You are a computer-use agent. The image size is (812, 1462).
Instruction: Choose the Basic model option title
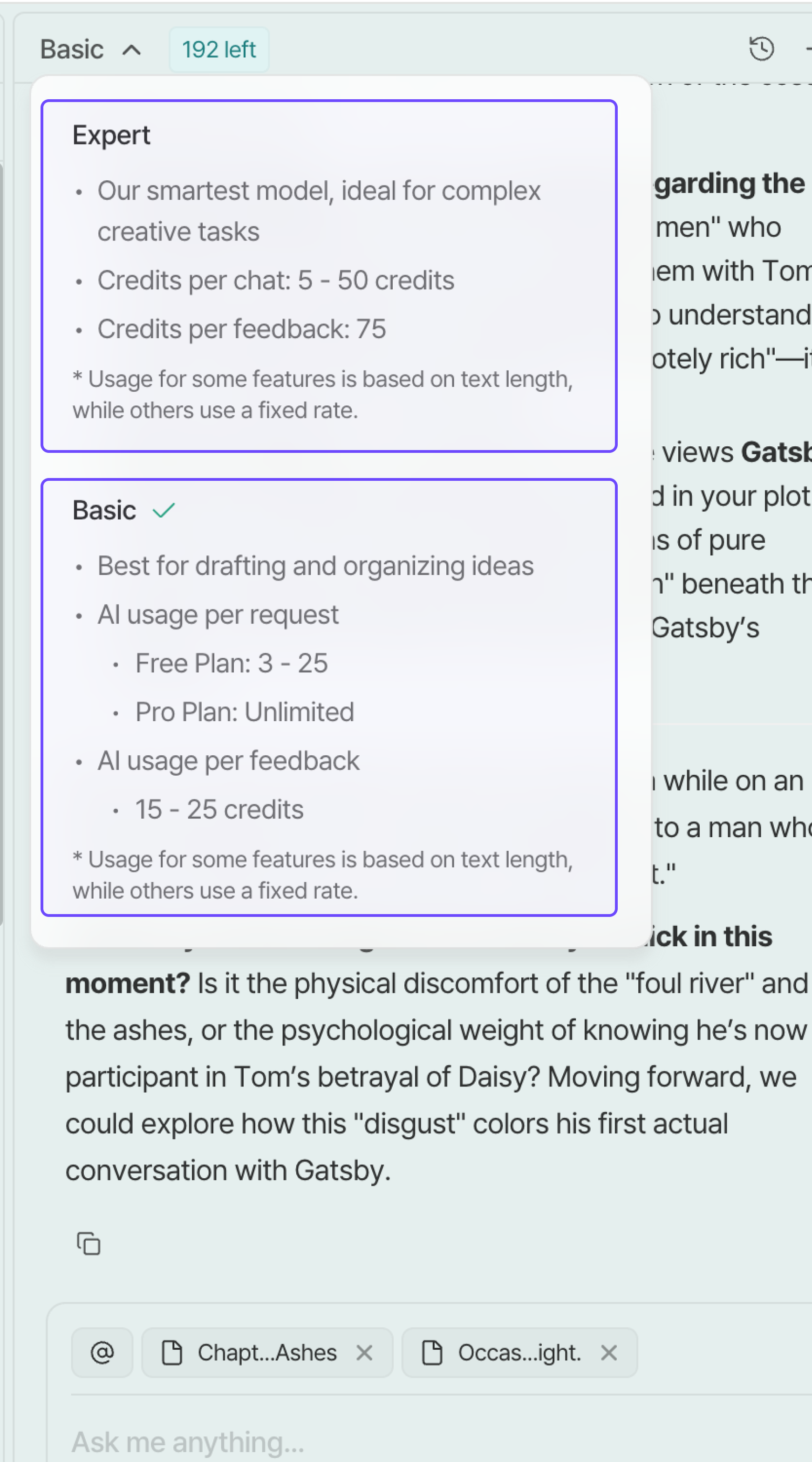pos(104,510)
